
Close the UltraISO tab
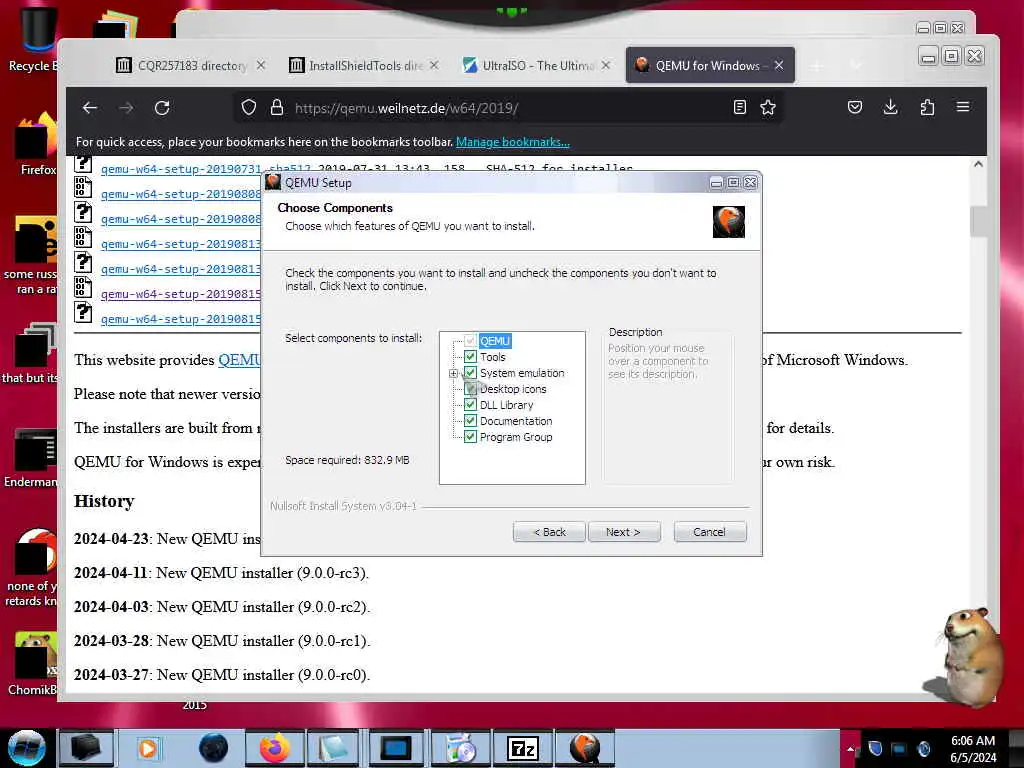606,65
